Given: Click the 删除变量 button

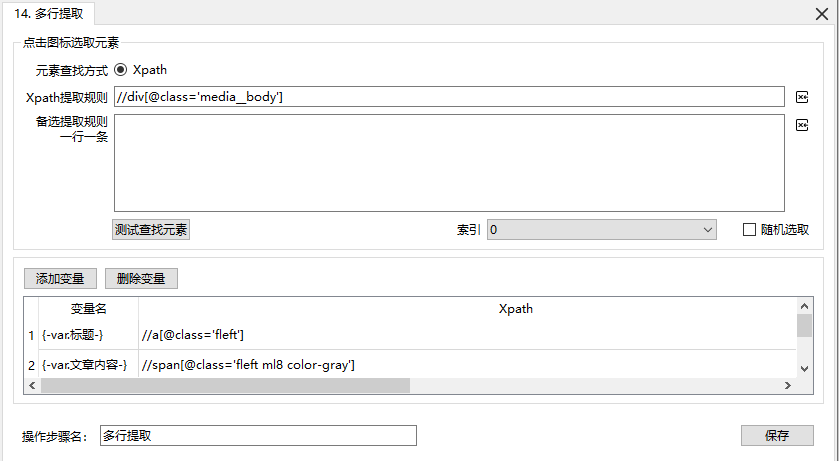Looking at the screenshot, I should 141,278.
